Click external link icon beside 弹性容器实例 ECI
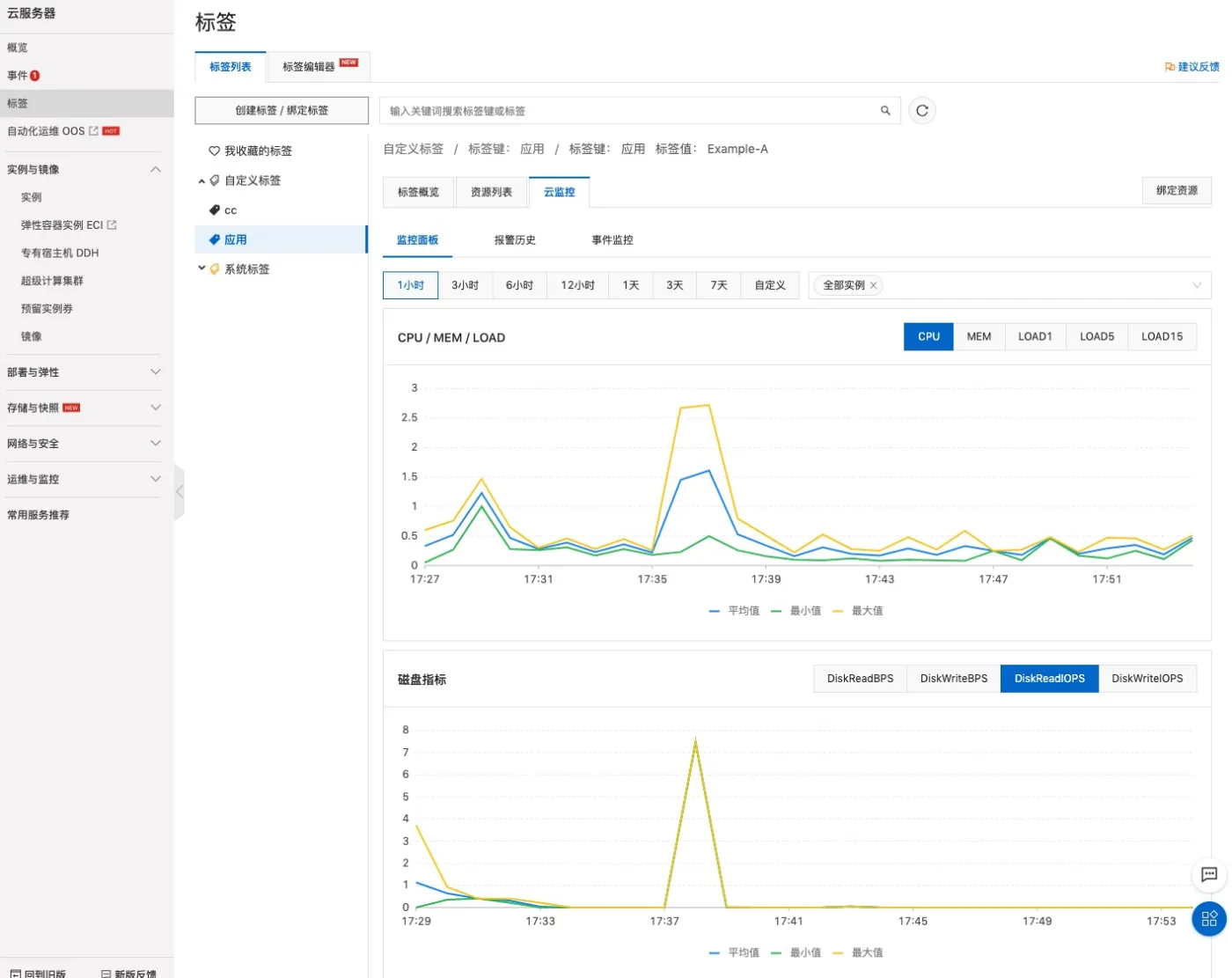 (112, 225)
